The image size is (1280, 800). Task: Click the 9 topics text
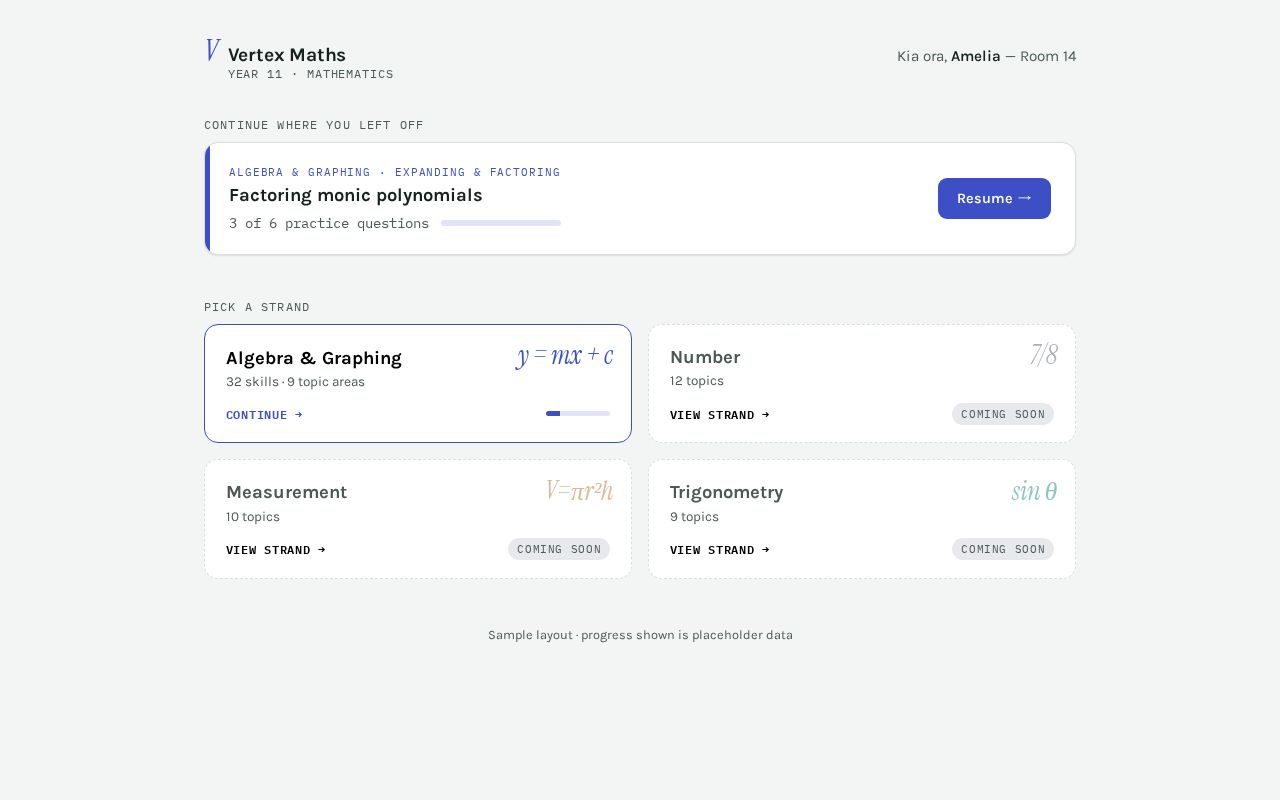click(694, 517)
